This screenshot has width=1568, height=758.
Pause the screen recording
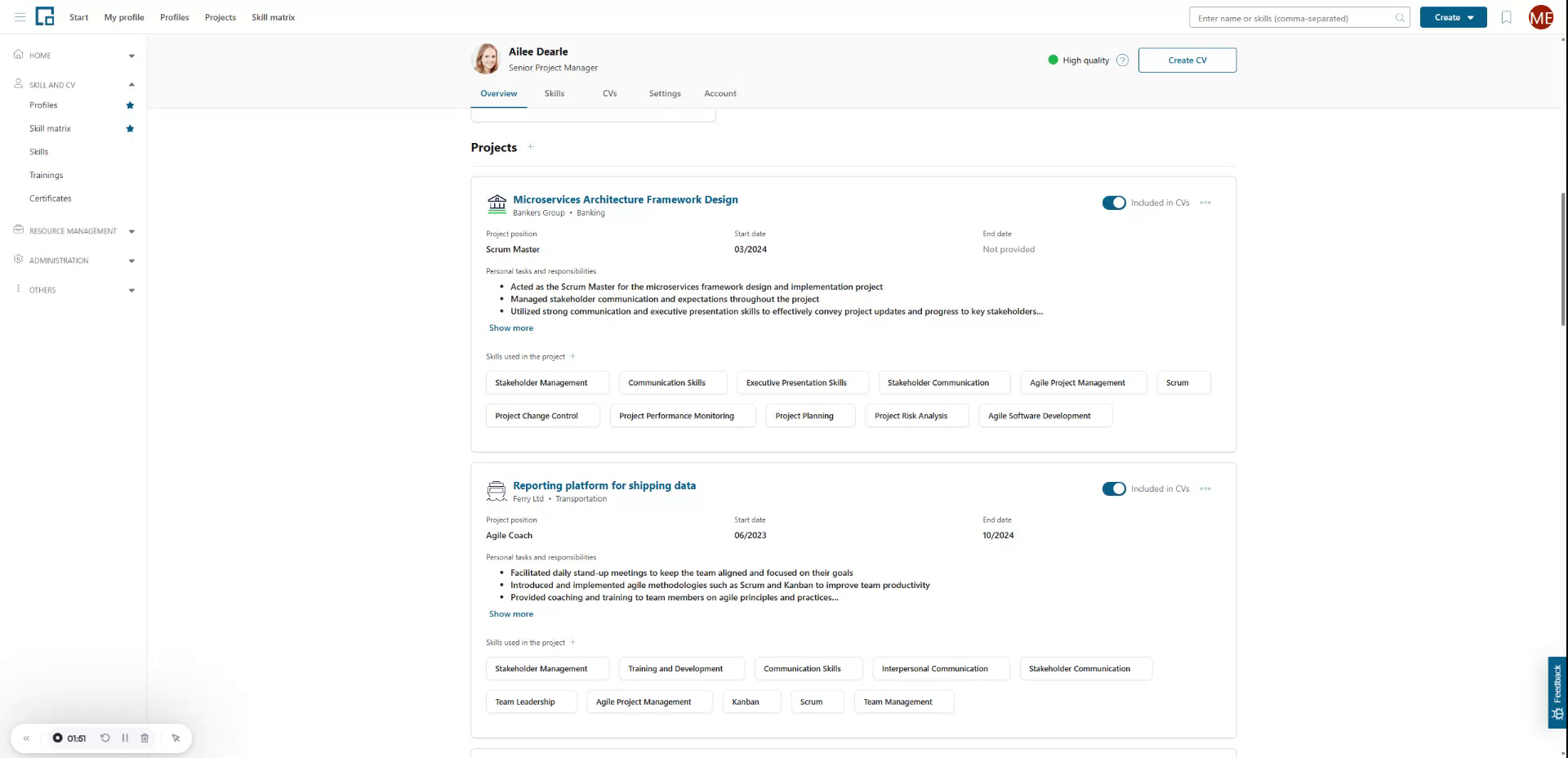point(125,738)
